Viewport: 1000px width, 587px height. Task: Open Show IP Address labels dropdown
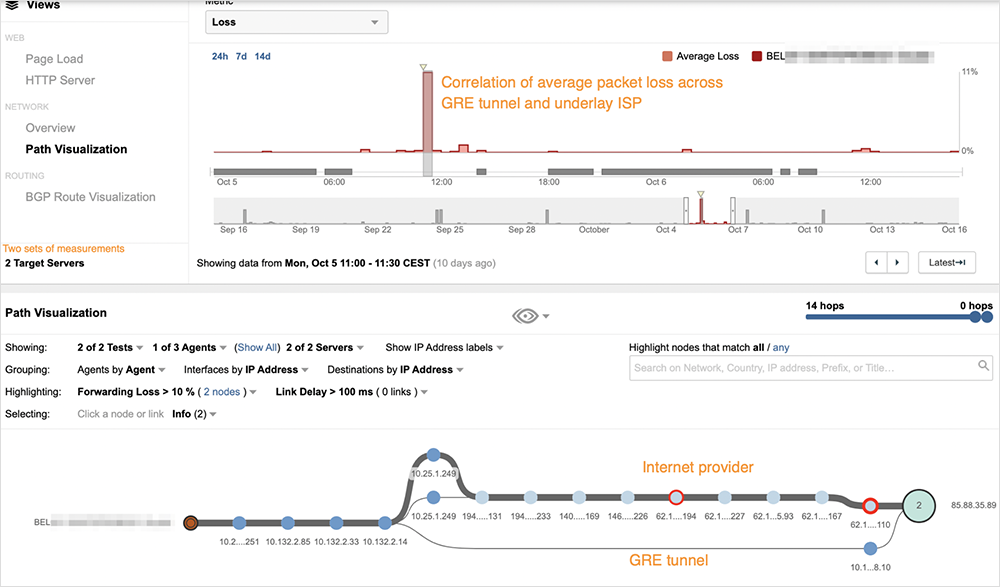(x=444, y=348)
